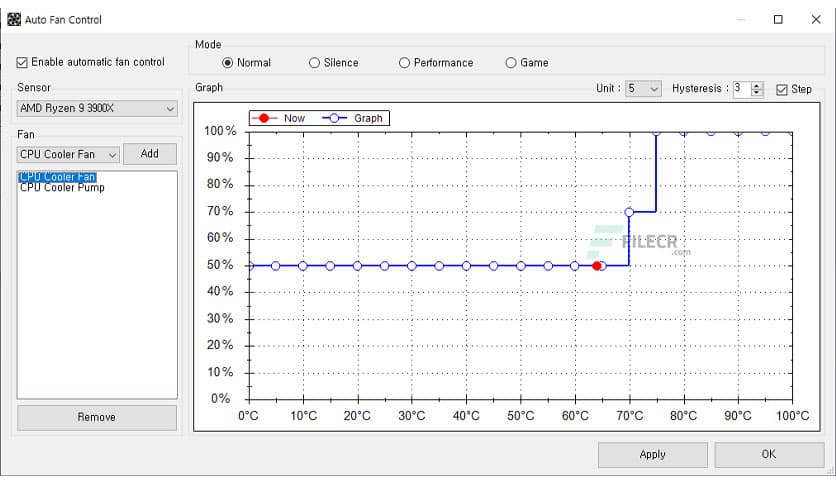Click the graph point at 50°C, 50%
Image resolution: width=836 pixels, height=484 pixels.
coord(520,265)
